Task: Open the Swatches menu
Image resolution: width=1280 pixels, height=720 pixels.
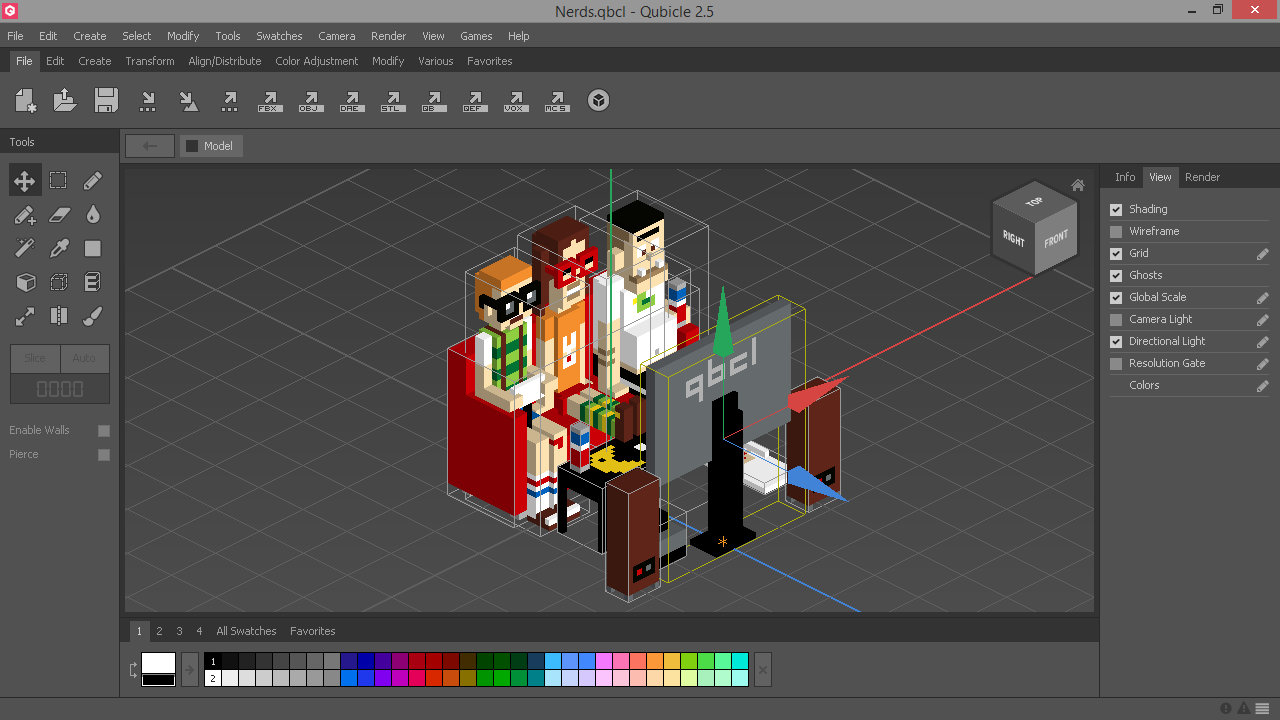Action: click(279, 36)
